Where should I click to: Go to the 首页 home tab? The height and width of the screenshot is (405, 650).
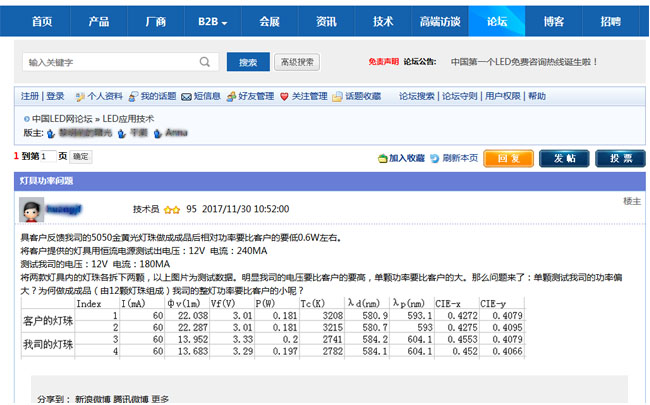[x=41, y=21]
